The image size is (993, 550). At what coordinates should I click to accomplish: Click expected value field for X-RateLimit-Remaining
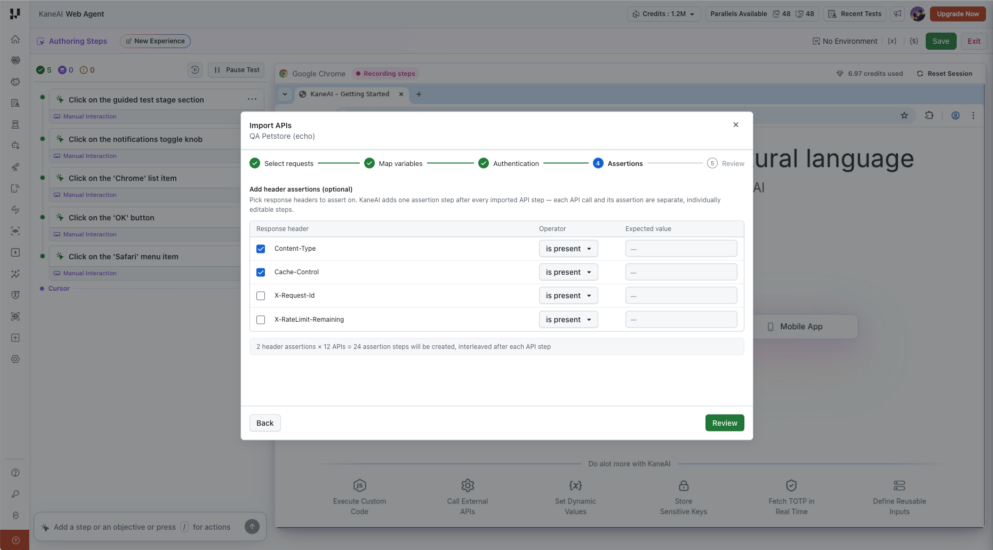[x=681, y=320]
